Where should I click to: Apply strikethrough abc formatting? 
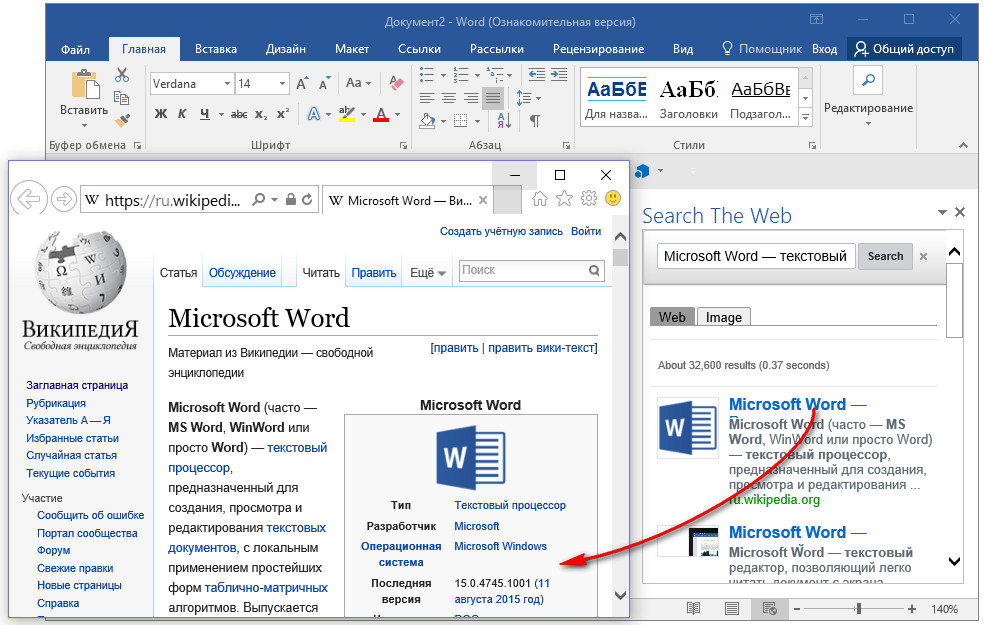click(x=239, y=114)
